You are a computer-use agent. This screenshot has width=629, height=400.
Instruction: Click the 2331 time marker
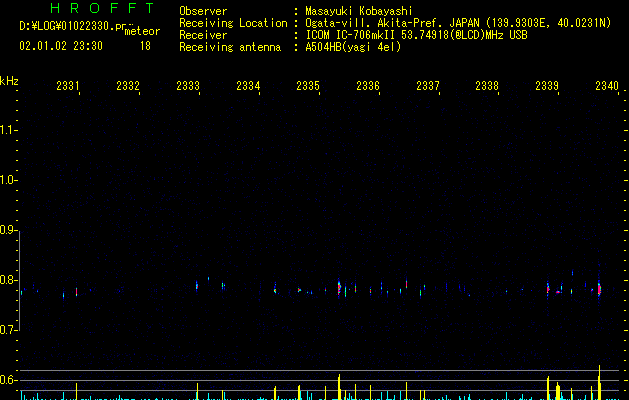tap(68, 86)
